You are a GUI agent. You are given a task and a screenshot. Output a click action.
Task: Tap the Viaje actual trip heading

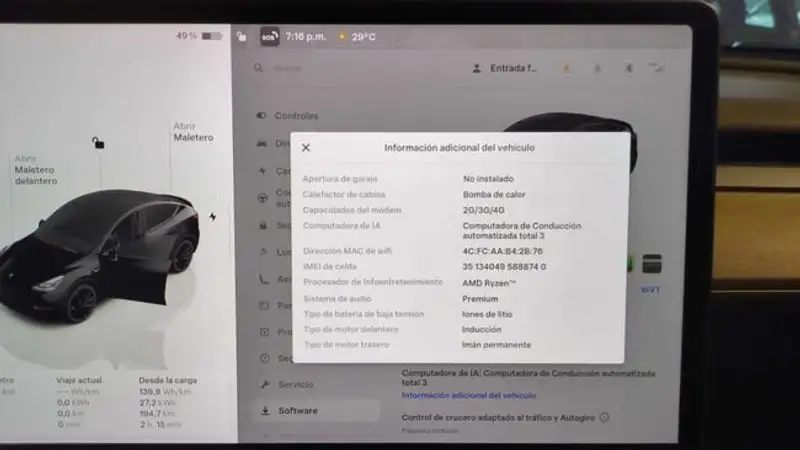tap(79, 380)
